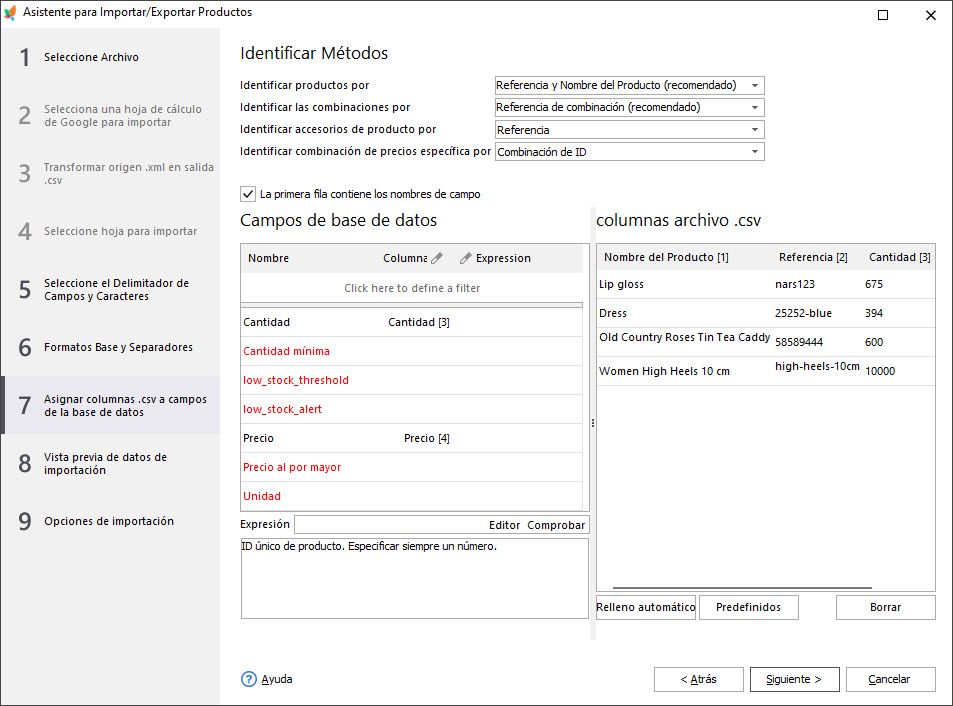Select the 'Cantidad mínima' field row

point(411,351)
